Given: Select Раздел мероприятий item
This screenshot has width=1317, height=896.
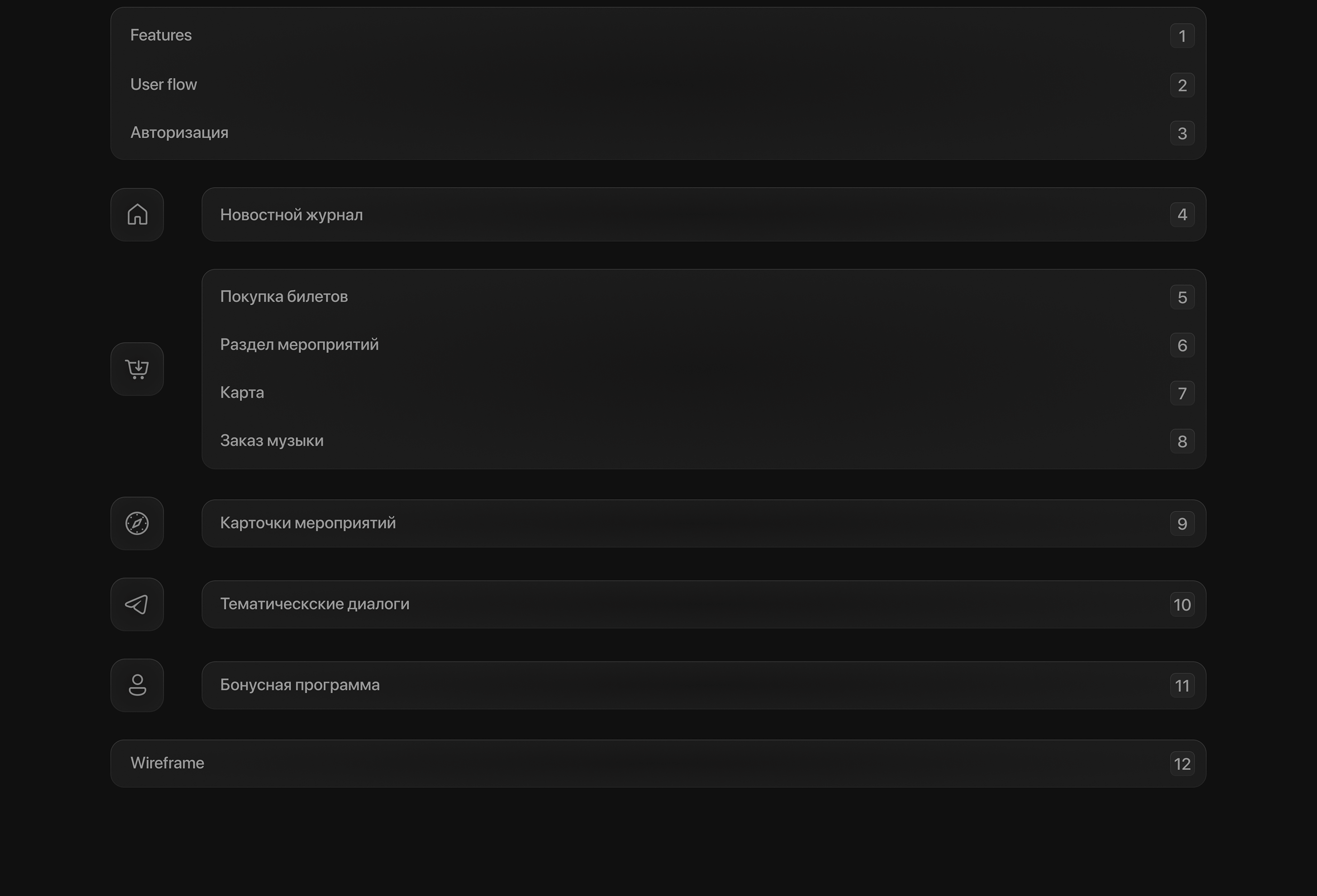Looking at the screenshot, I should 299,345.
